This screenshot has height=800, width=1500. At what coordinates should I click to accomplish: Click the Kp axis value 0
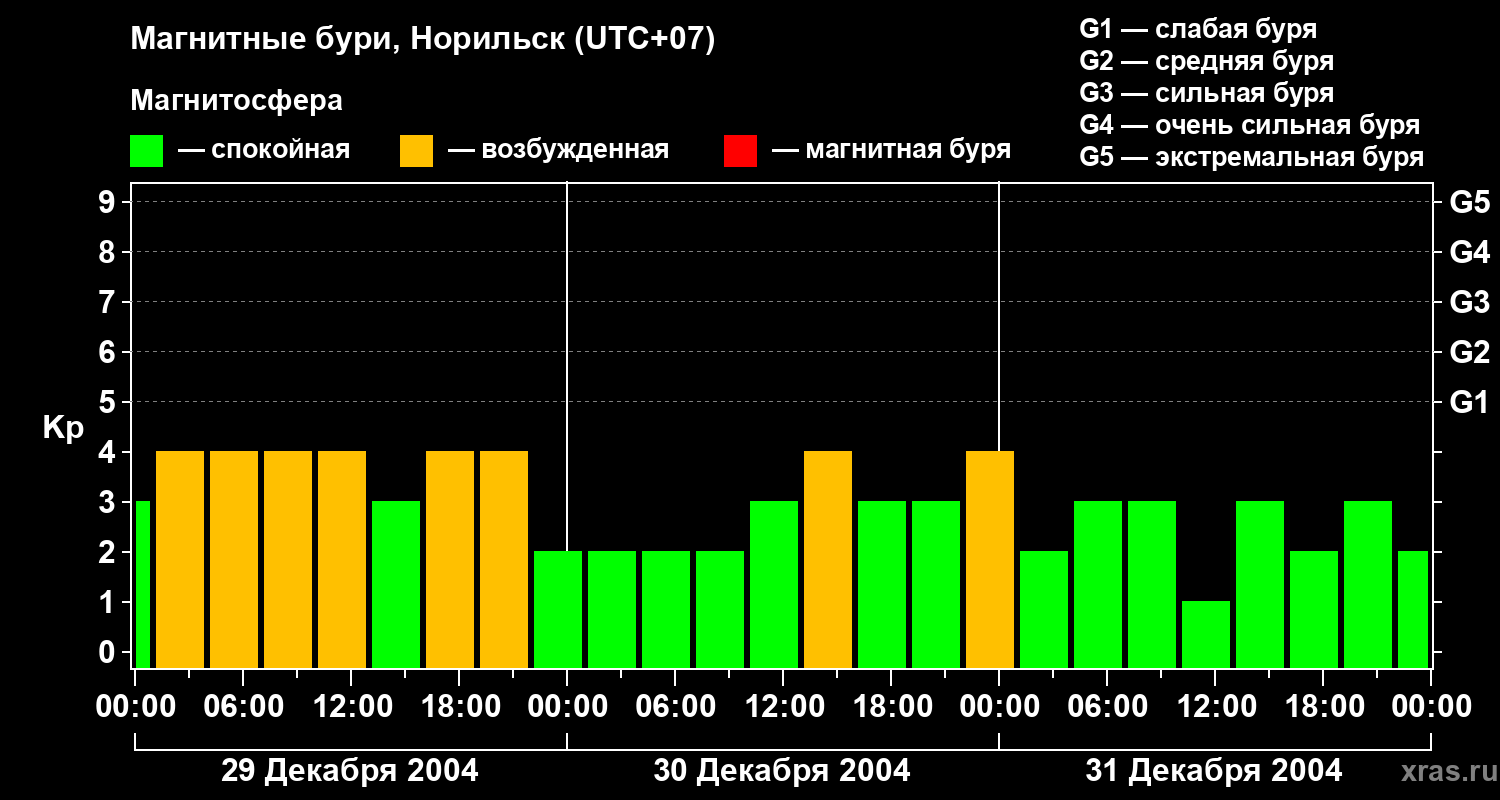click(109, 652)
